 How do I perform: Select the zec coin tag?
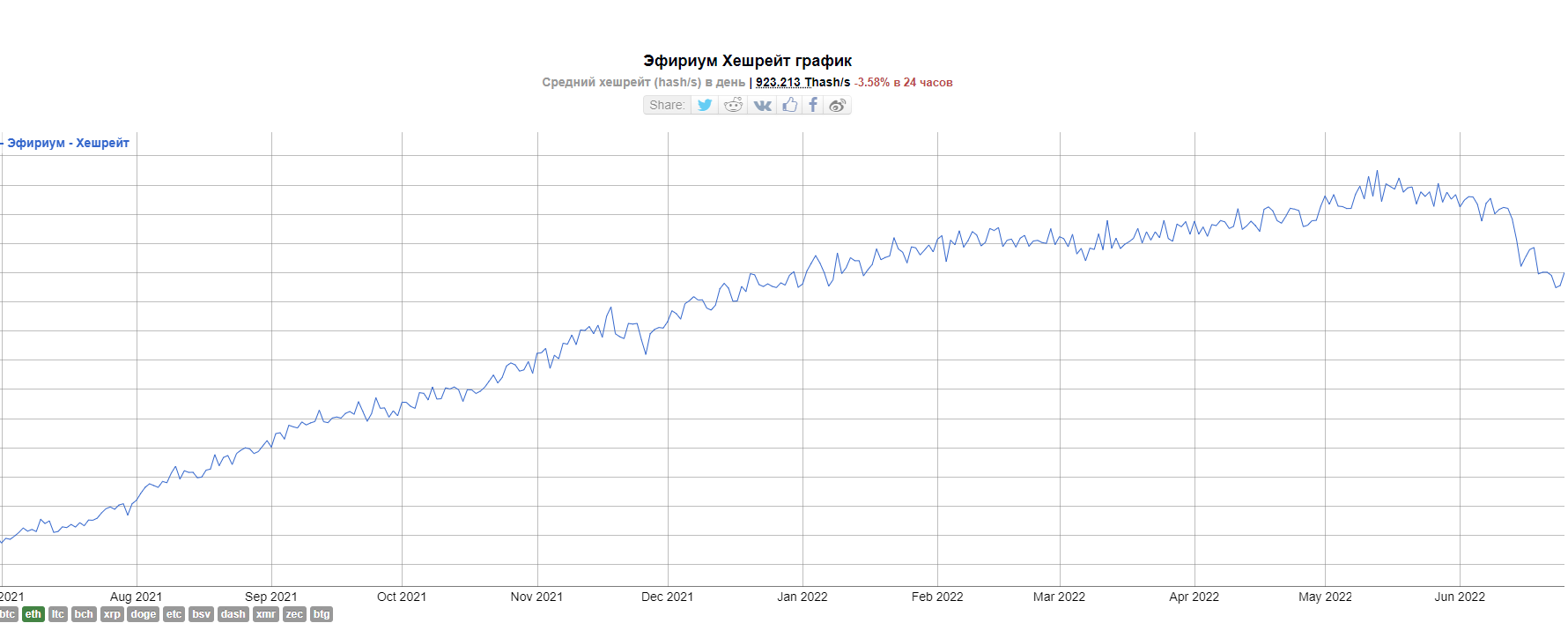[x=294, y=614]
